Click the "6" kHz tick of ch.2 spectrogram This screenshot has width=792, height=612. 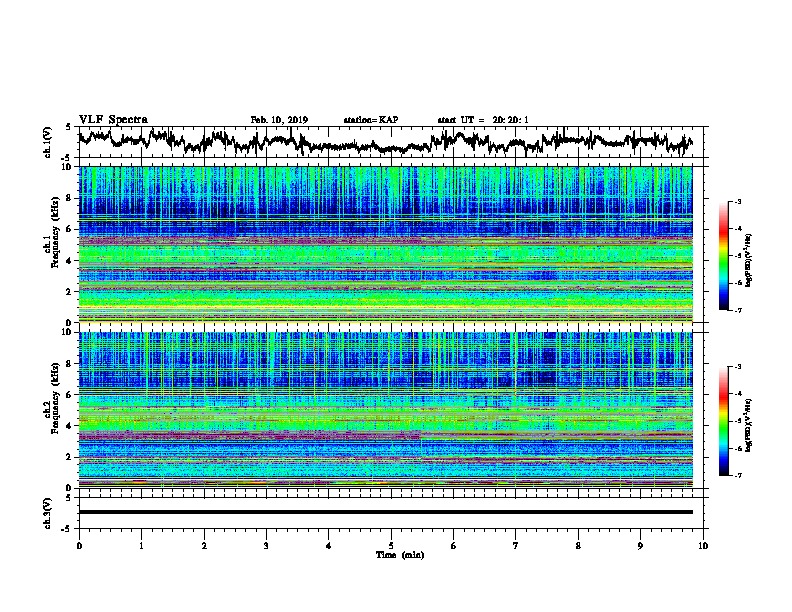tap(70, 395)
